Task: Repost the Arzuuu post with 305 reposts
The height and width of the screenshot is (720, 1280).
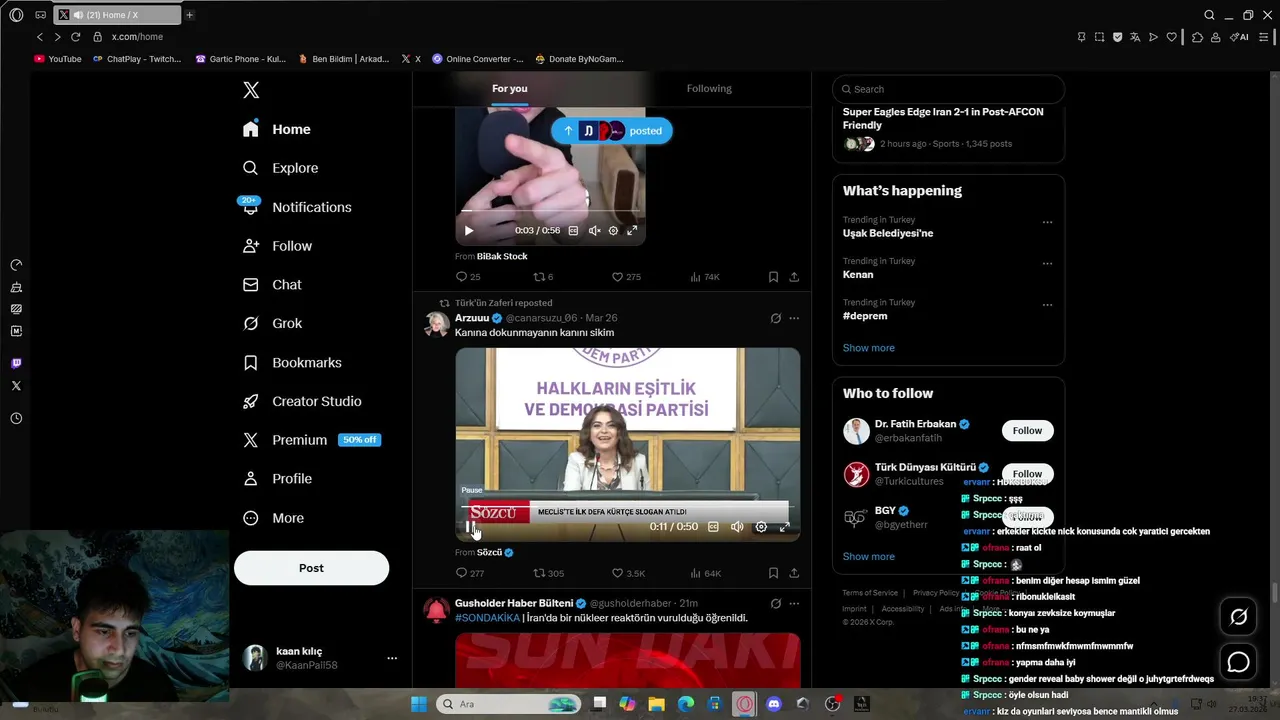Action: 548,573
